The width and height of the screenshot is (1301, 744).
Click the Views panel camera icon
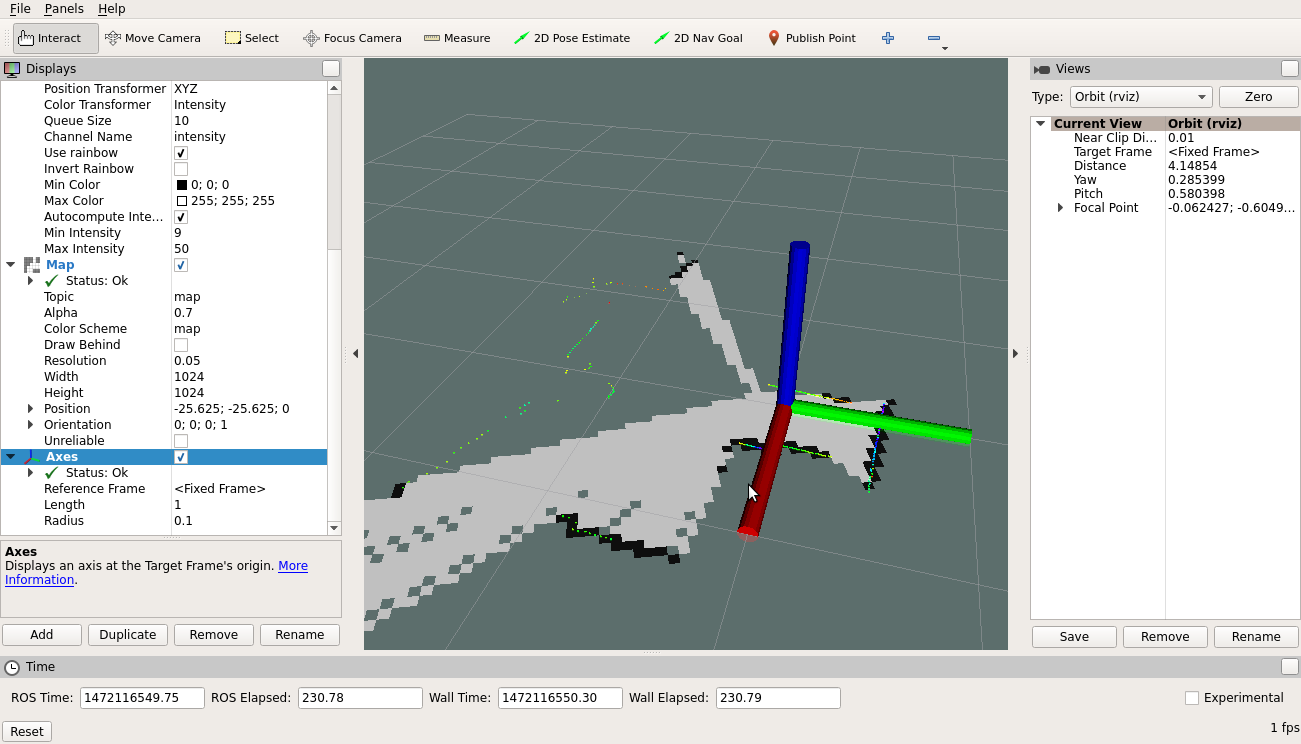coord(1041,69)
